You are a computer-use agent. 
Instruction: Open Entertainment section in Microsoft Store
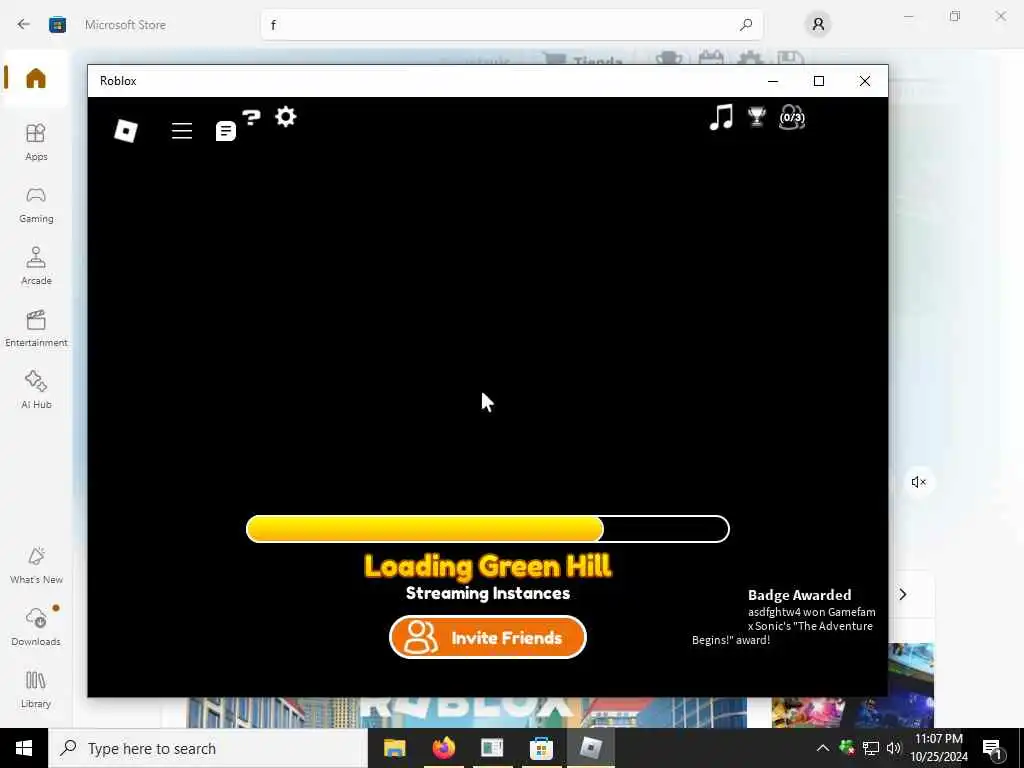coord(36,328)
